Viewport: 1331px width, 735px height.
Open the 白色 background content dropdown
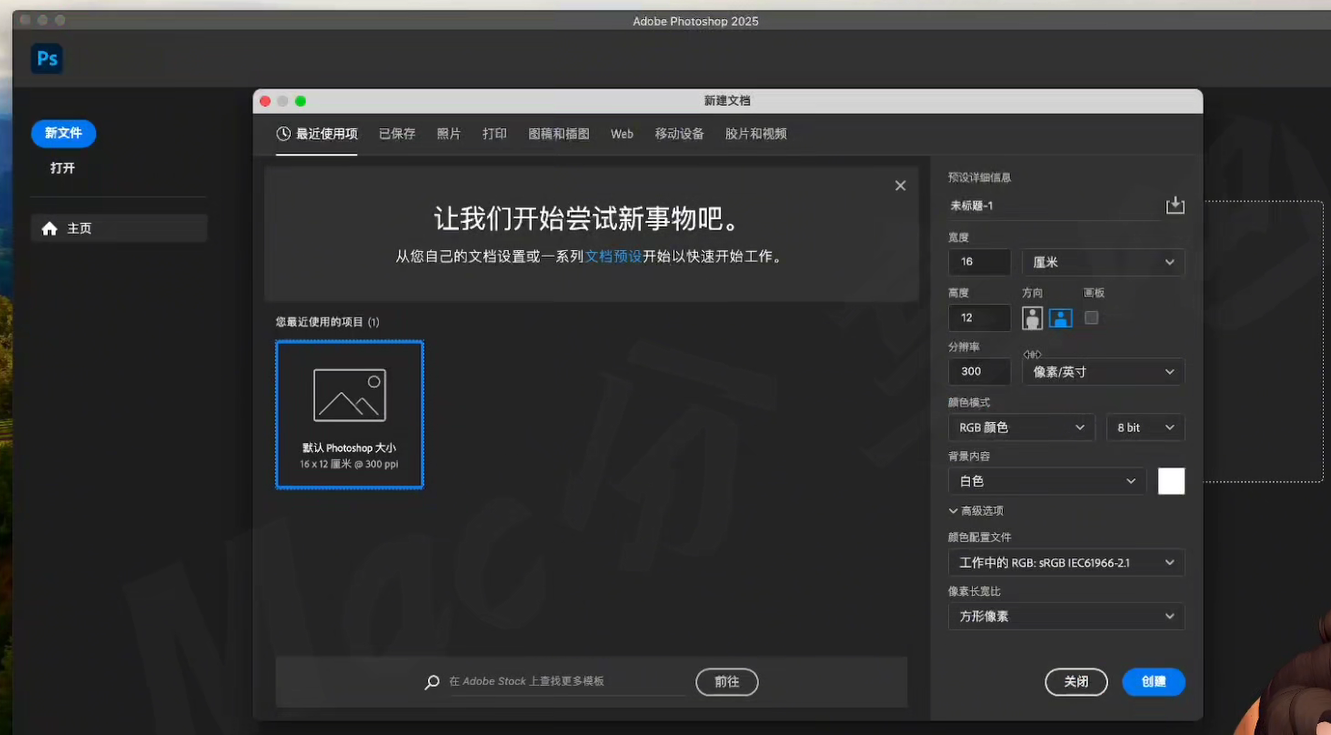(1047, 481)
